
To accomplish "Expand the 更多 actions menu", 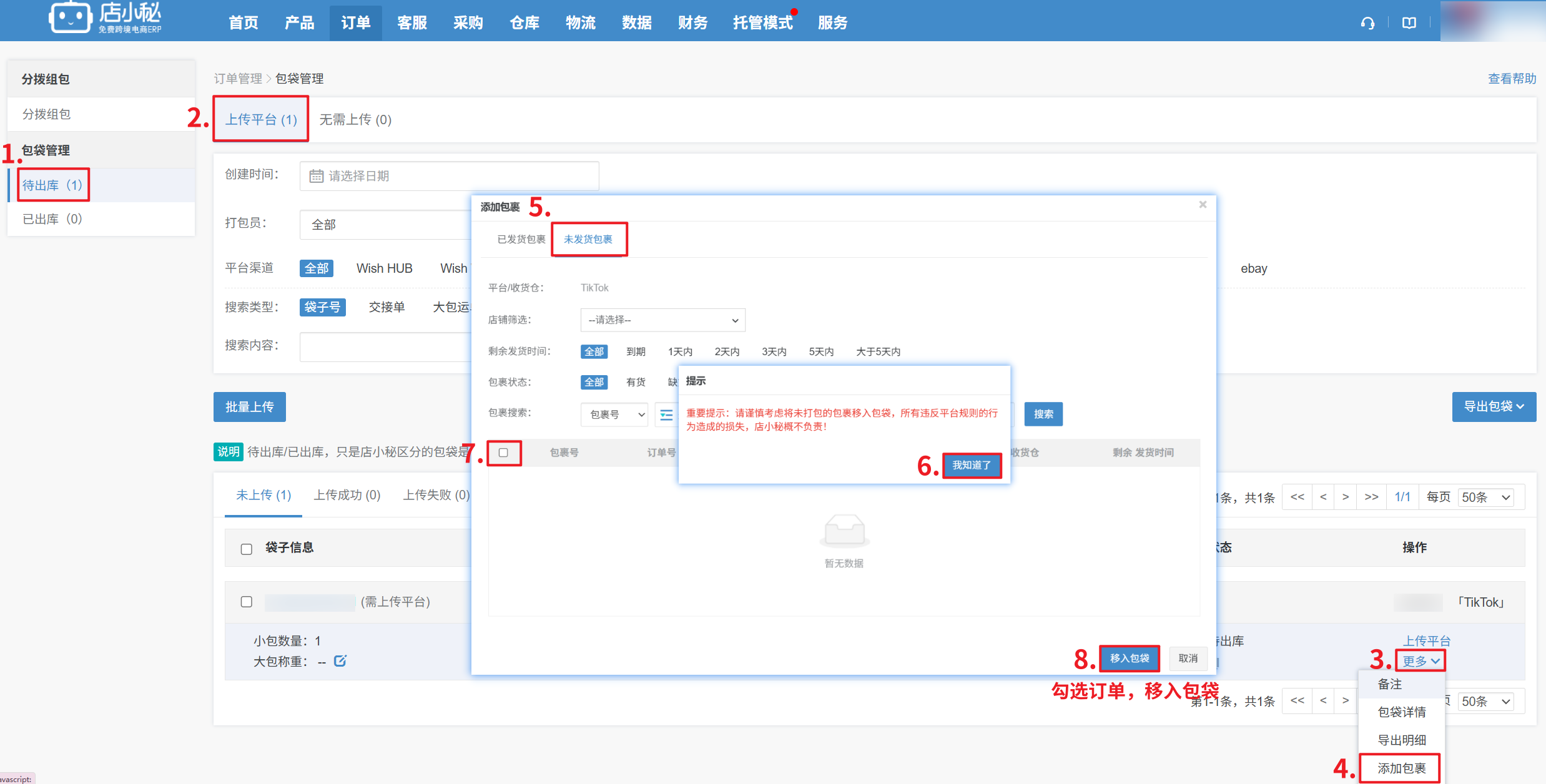I will pos(1421,660).
